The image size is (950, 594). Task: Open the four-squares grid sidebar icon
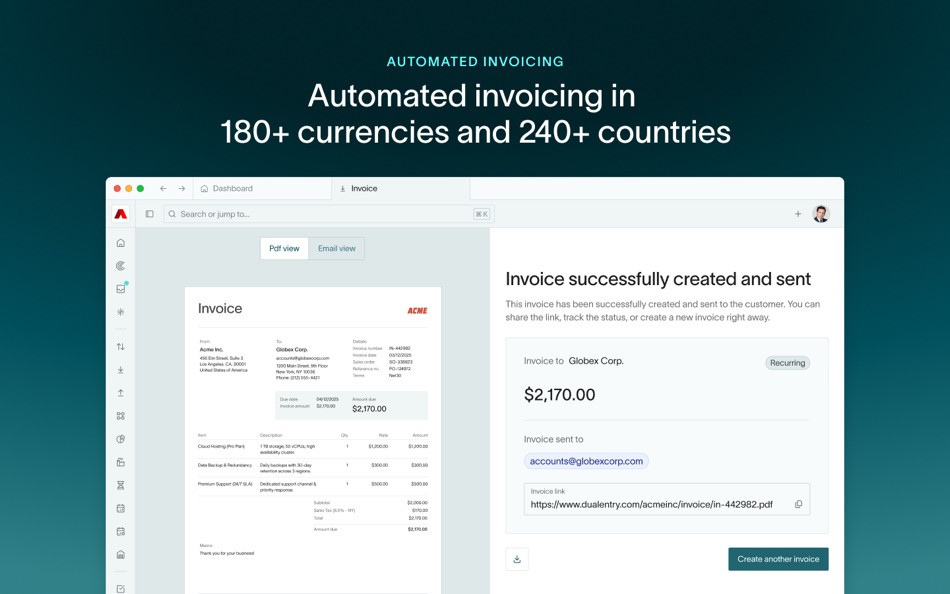coord(121,416)
